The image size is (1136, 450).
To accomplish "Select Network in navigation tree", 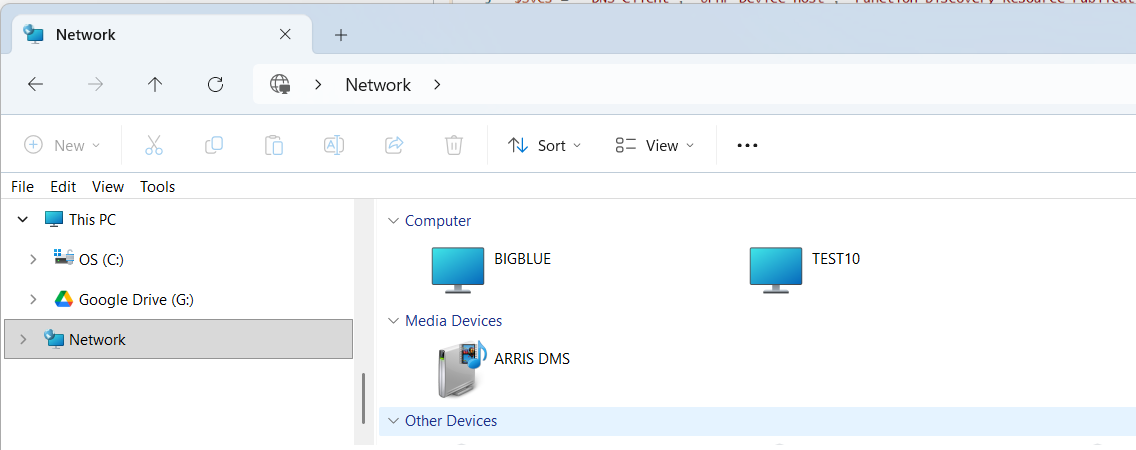I will point(178,339).
